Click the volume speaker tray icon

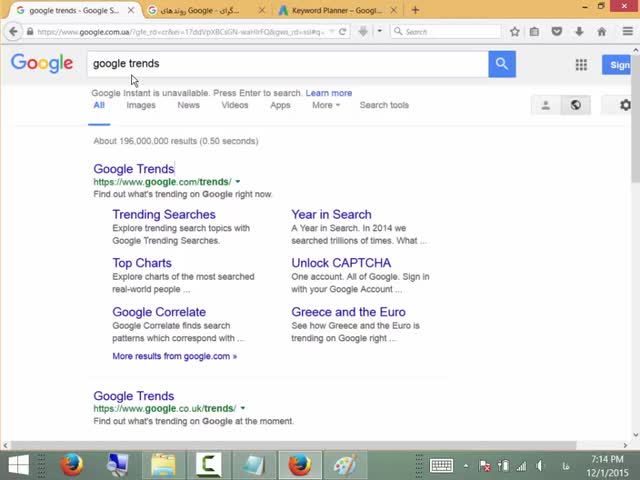tap(540, 466)
